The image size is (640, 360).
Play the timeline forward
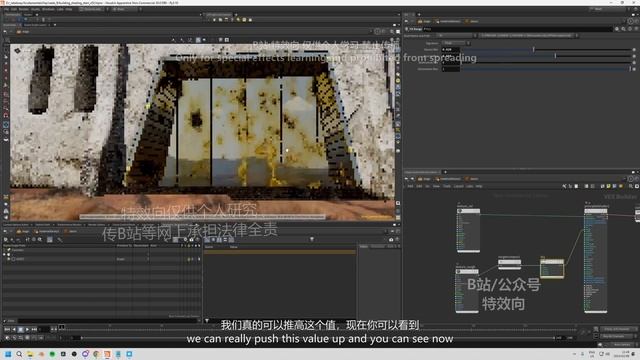(27, 329)
